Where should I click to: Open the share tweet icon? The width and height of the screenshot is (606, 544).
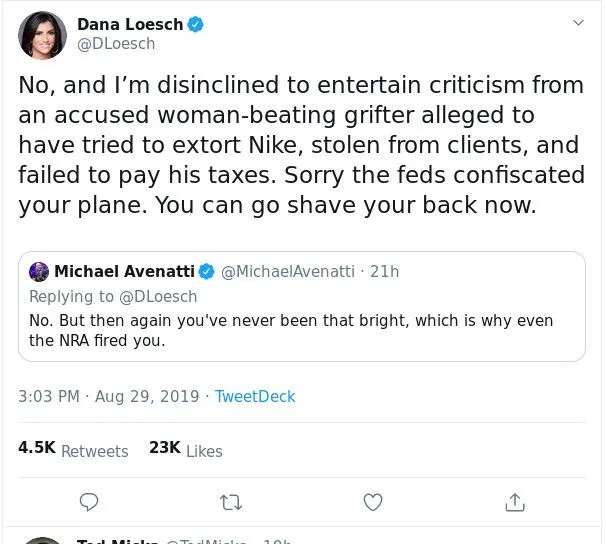pyautogui.click(x=515, y=501)
